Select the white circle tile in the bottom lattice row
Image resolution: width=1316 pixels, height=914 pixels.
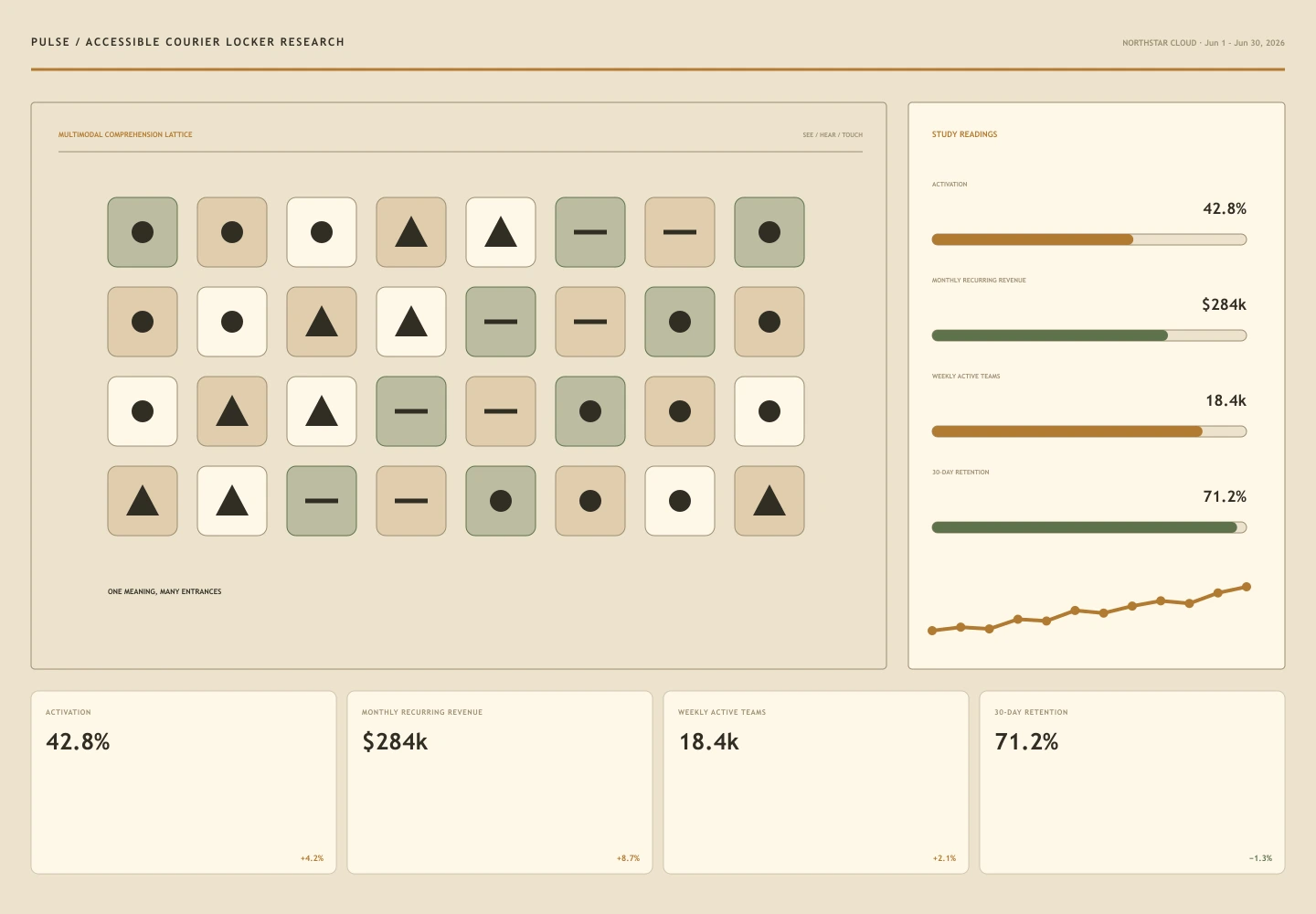(680, 501)
